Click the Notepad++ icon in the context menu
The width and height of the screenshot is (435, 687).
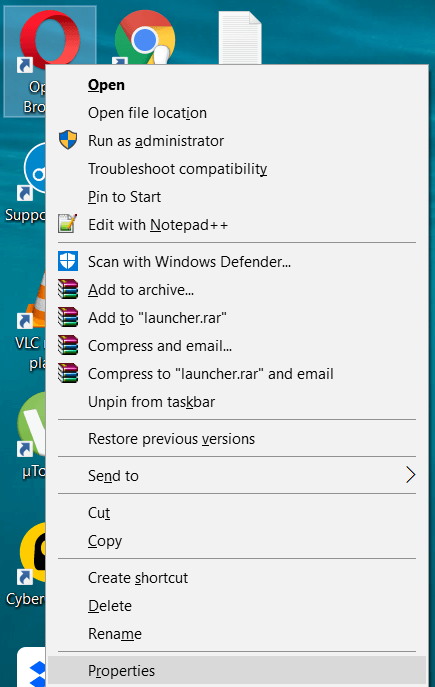[x=68, y=224]
